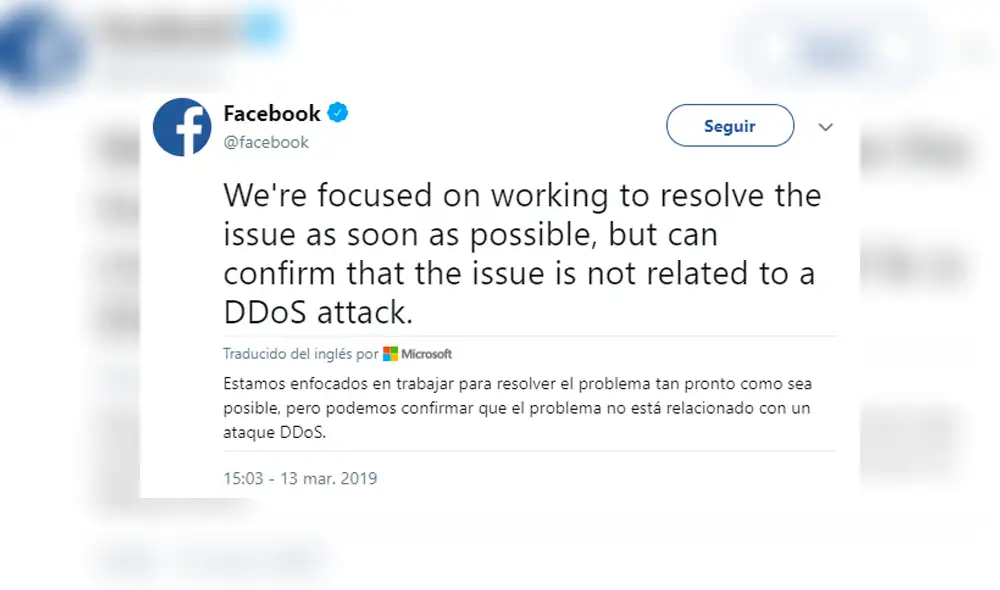Click the blurred follow control in the background
The width and height of the screenshot is (1000, 590).
pyautogui.click(x=833, y=52)
